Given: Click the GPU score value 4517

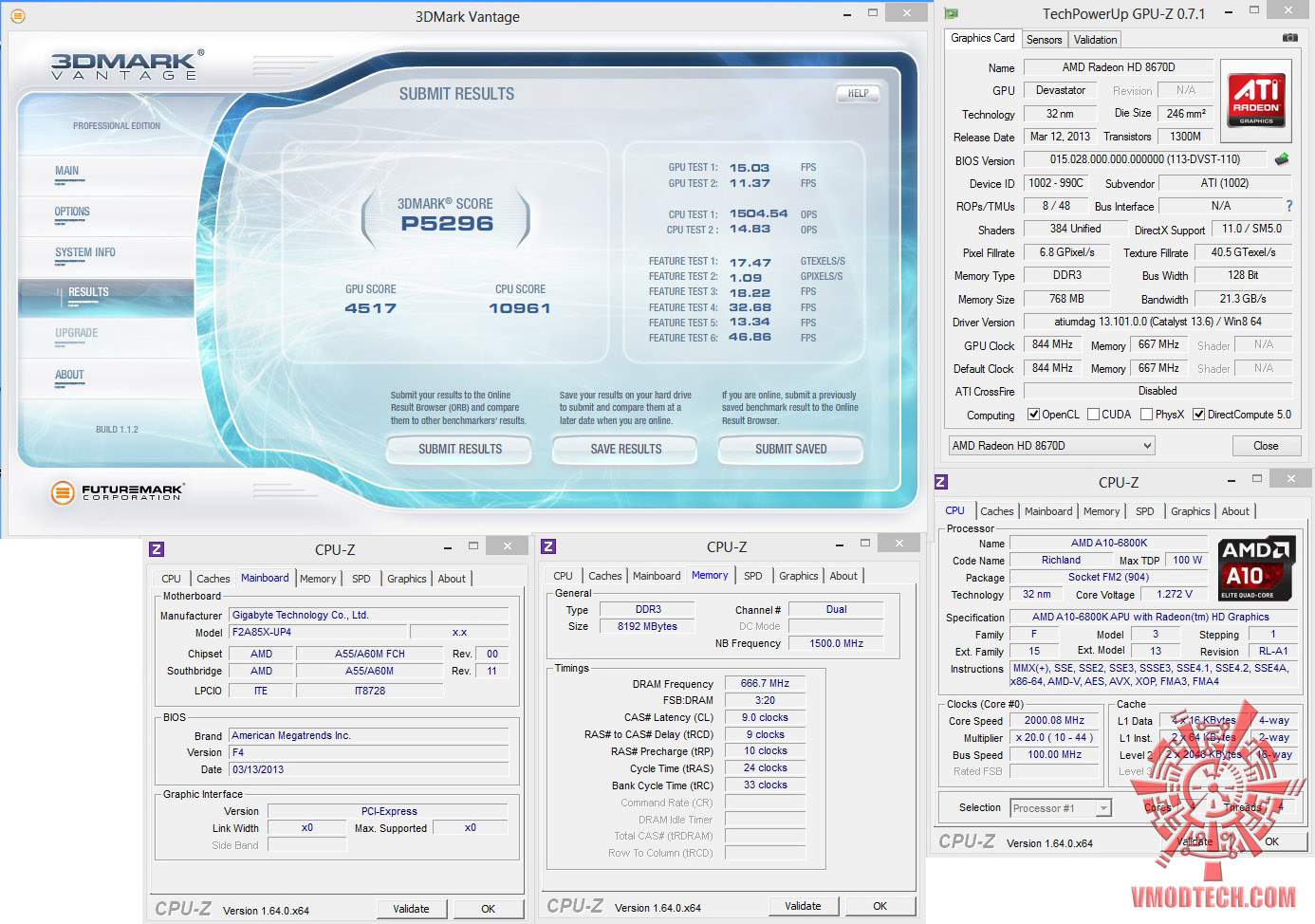Looking at the screenshot, I should point(371,308).
